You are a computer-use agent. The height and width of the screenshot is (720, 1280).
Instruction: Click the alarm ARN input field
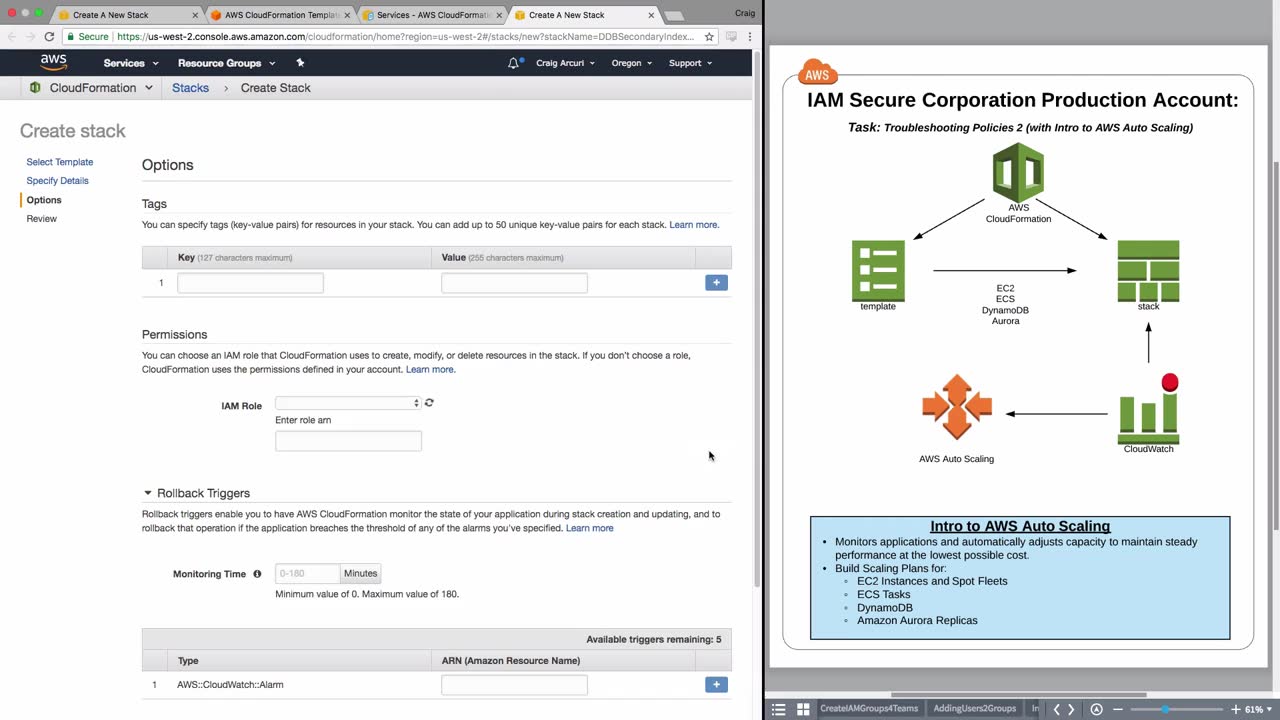[x=514, y=685]
